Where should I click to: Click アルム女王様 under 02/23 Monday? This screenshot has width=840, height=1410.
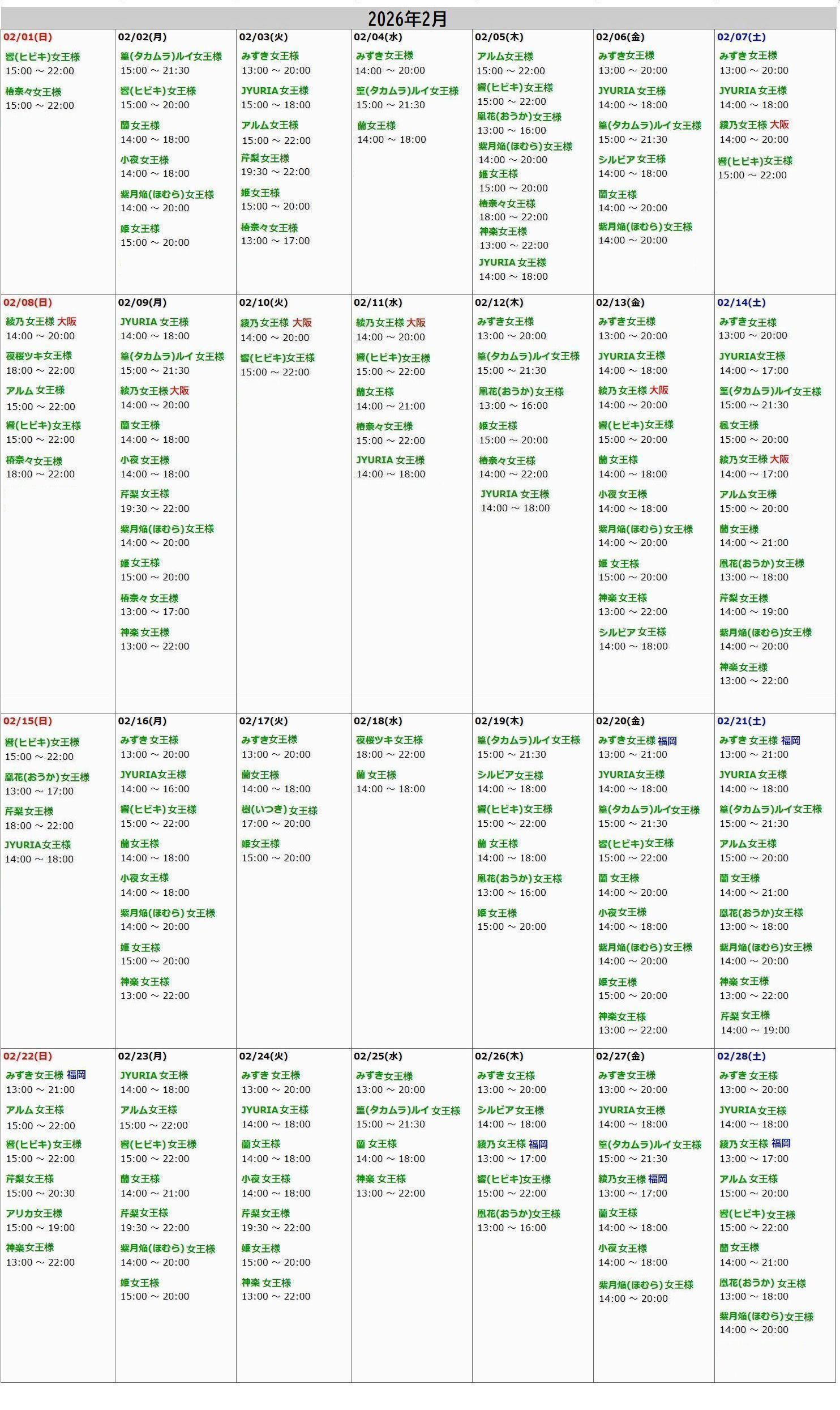pos(148,1110)
